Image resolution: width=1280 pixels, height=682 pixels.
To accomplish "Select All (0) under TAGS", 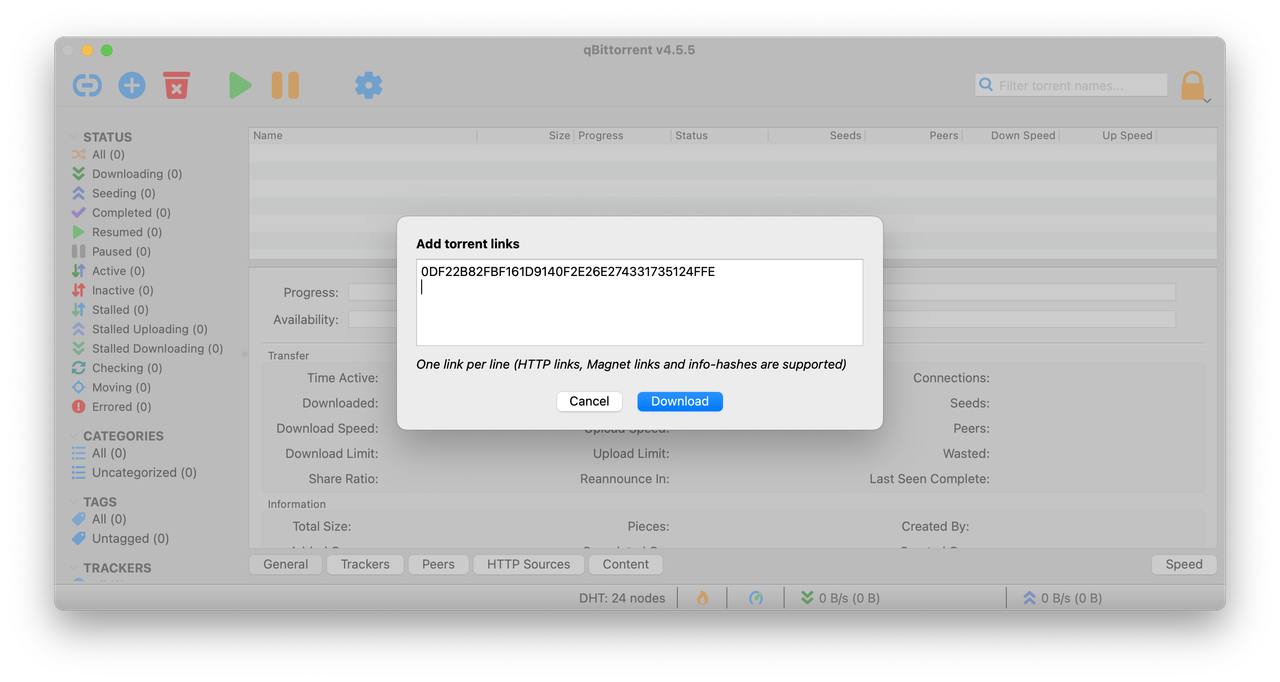I will [x=98, y=519].
